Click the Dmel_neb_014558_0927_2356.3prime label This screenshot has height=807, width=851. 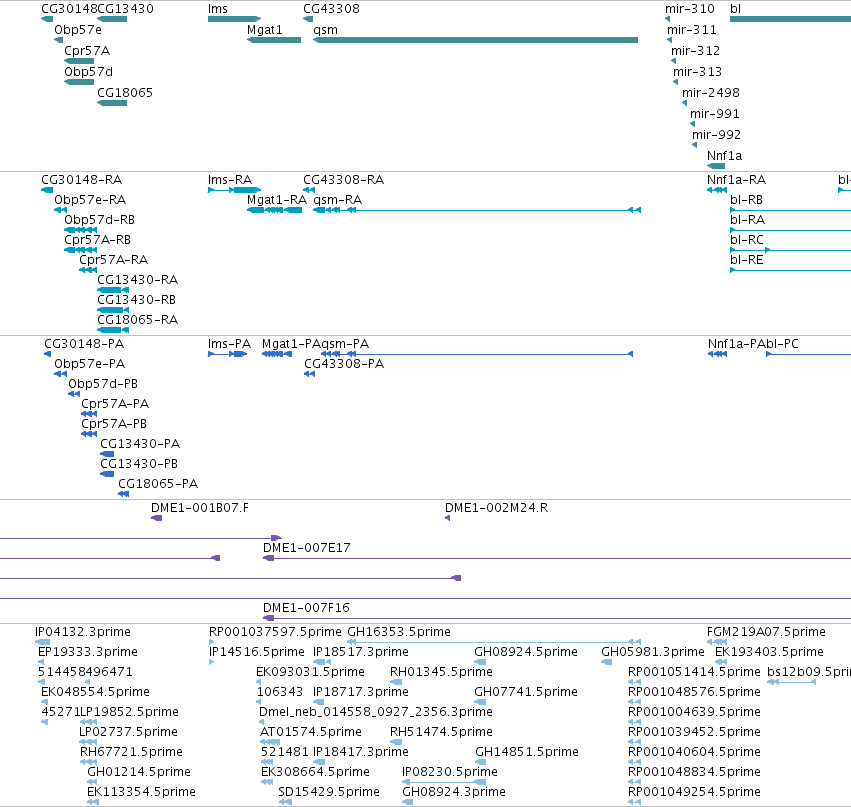point(376,711)
